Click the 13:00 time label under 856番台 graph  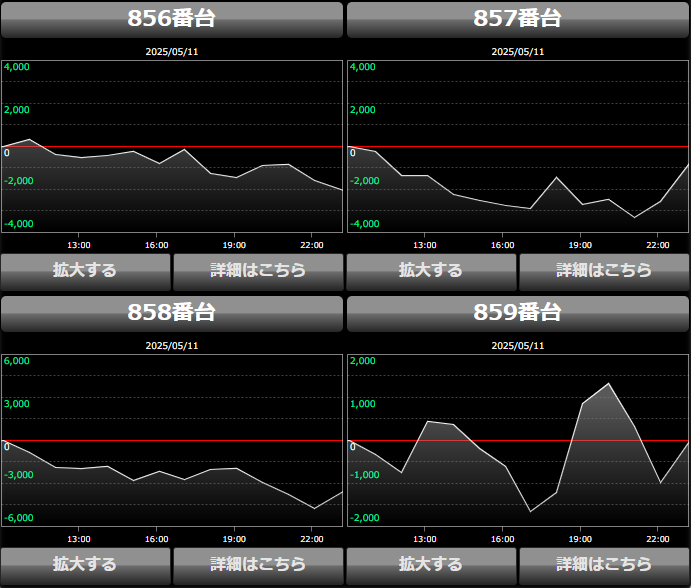[78, 245]
